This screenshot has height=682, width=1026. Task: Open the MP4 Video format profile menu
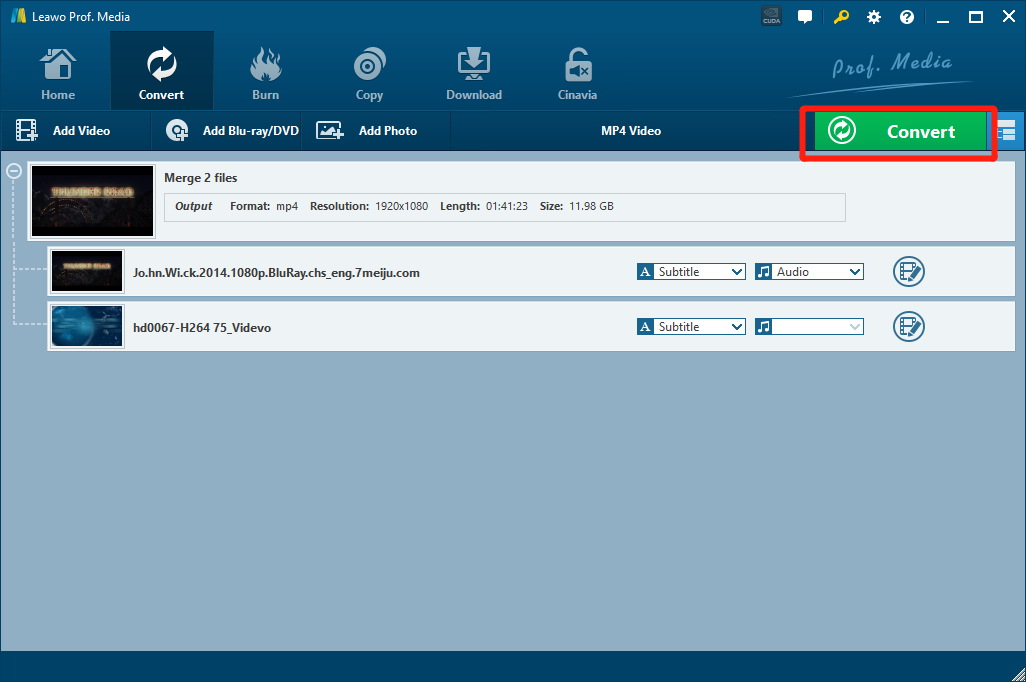(x=631, y=131)
